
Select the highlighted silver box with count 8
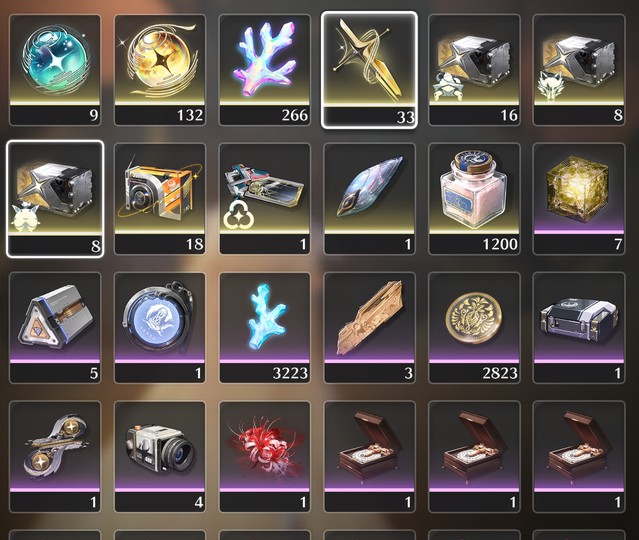click(55, 199)
